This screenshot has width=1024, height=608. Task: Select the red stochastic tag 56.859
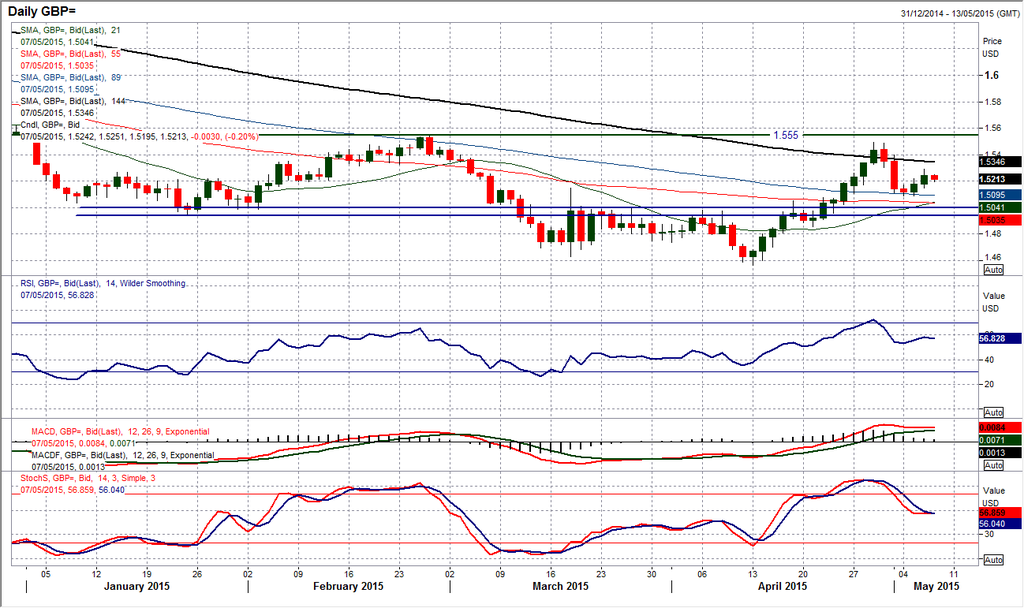click(1000, 513)
